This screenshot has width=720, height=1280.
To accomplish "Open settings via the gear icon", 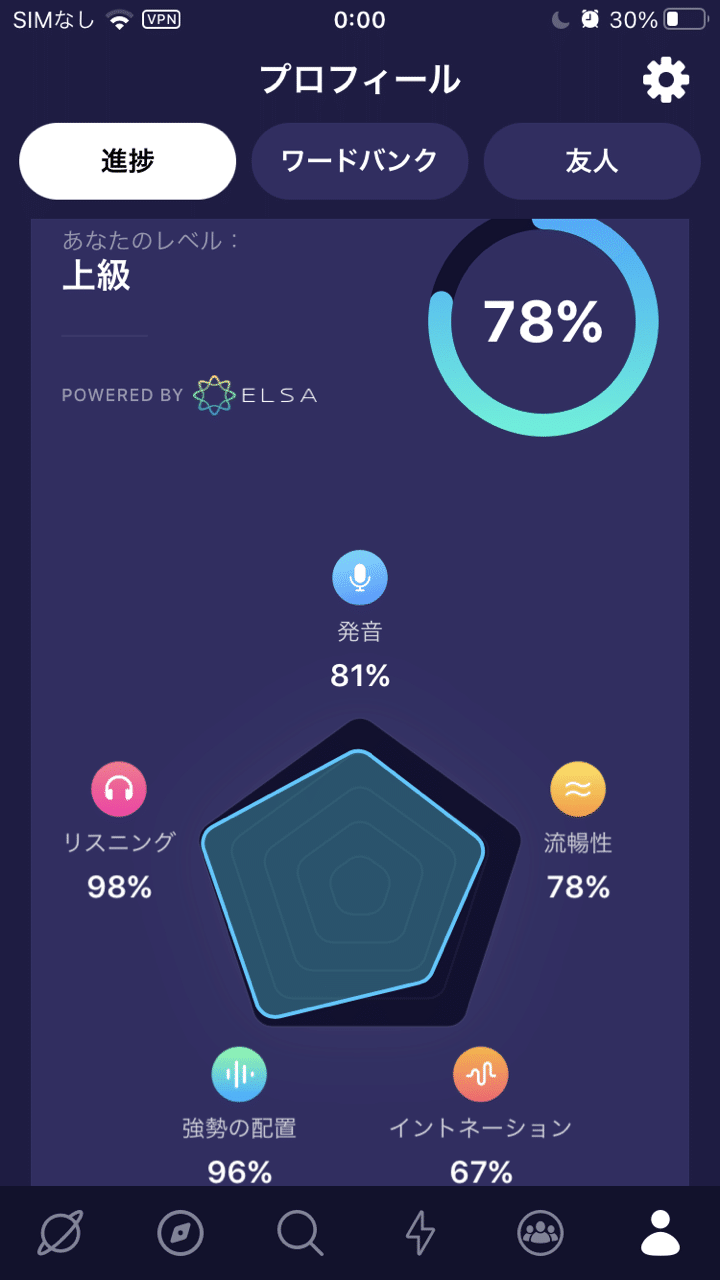I will [x=666, y=79].
